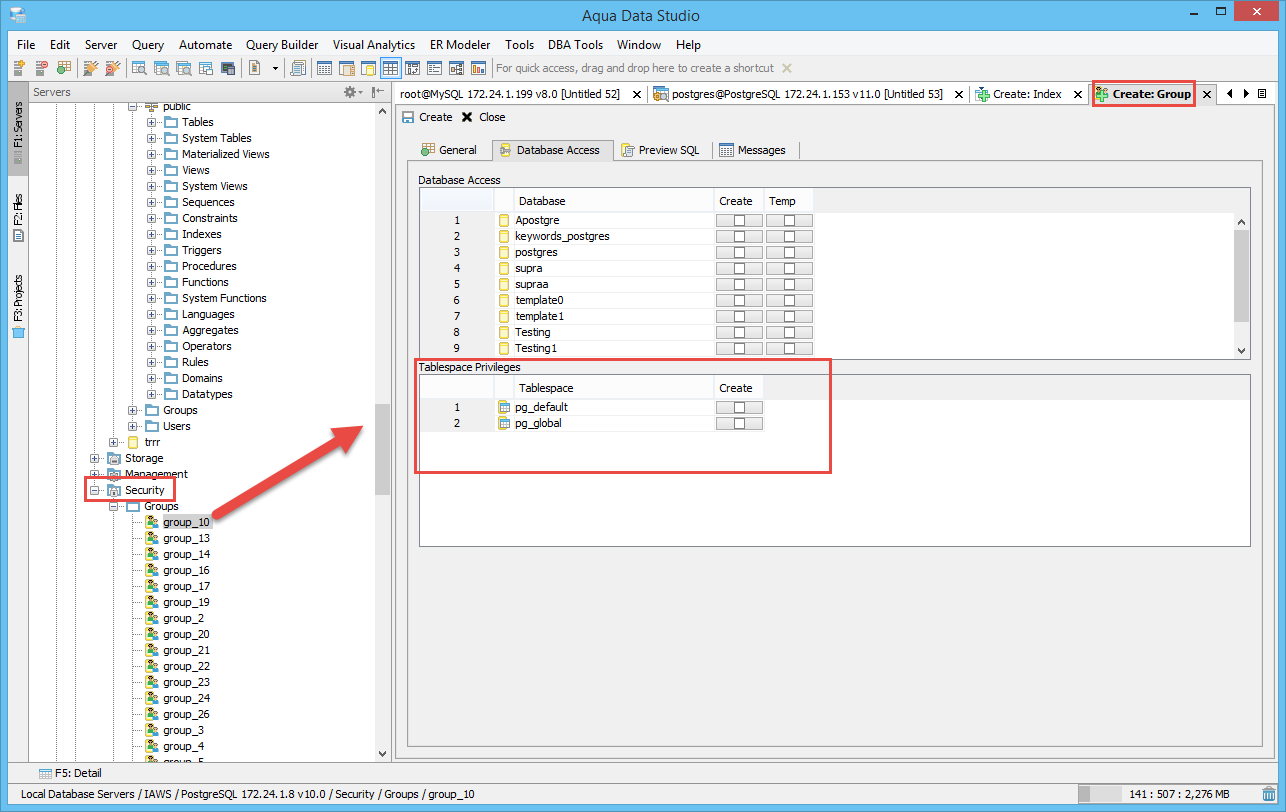
Task: Check Temp for Testing database
Action: point(789,332)
